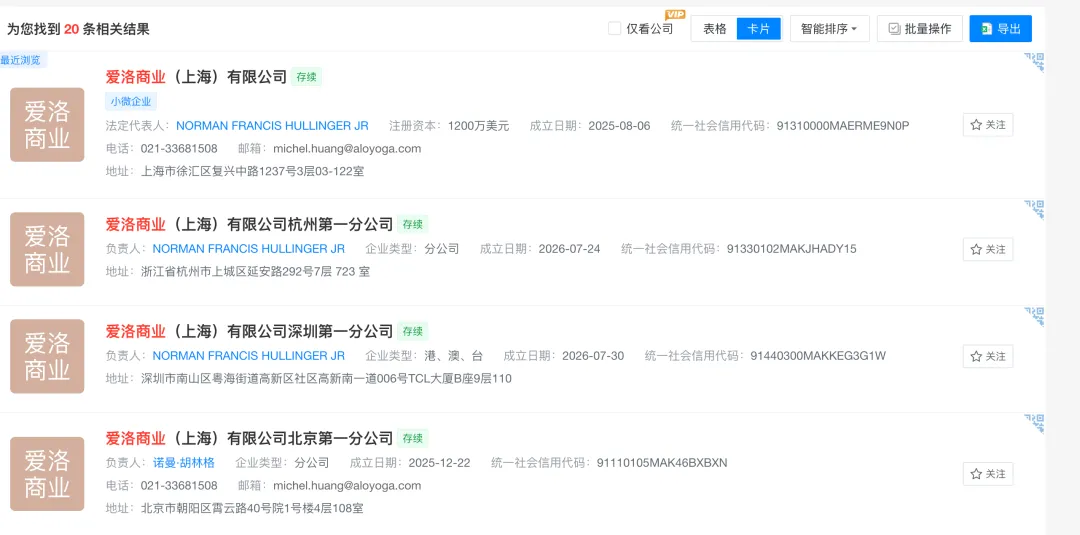
Task: Click QR code icon on 杭州第一分公司 card
Action: (x=1034, y=210)
